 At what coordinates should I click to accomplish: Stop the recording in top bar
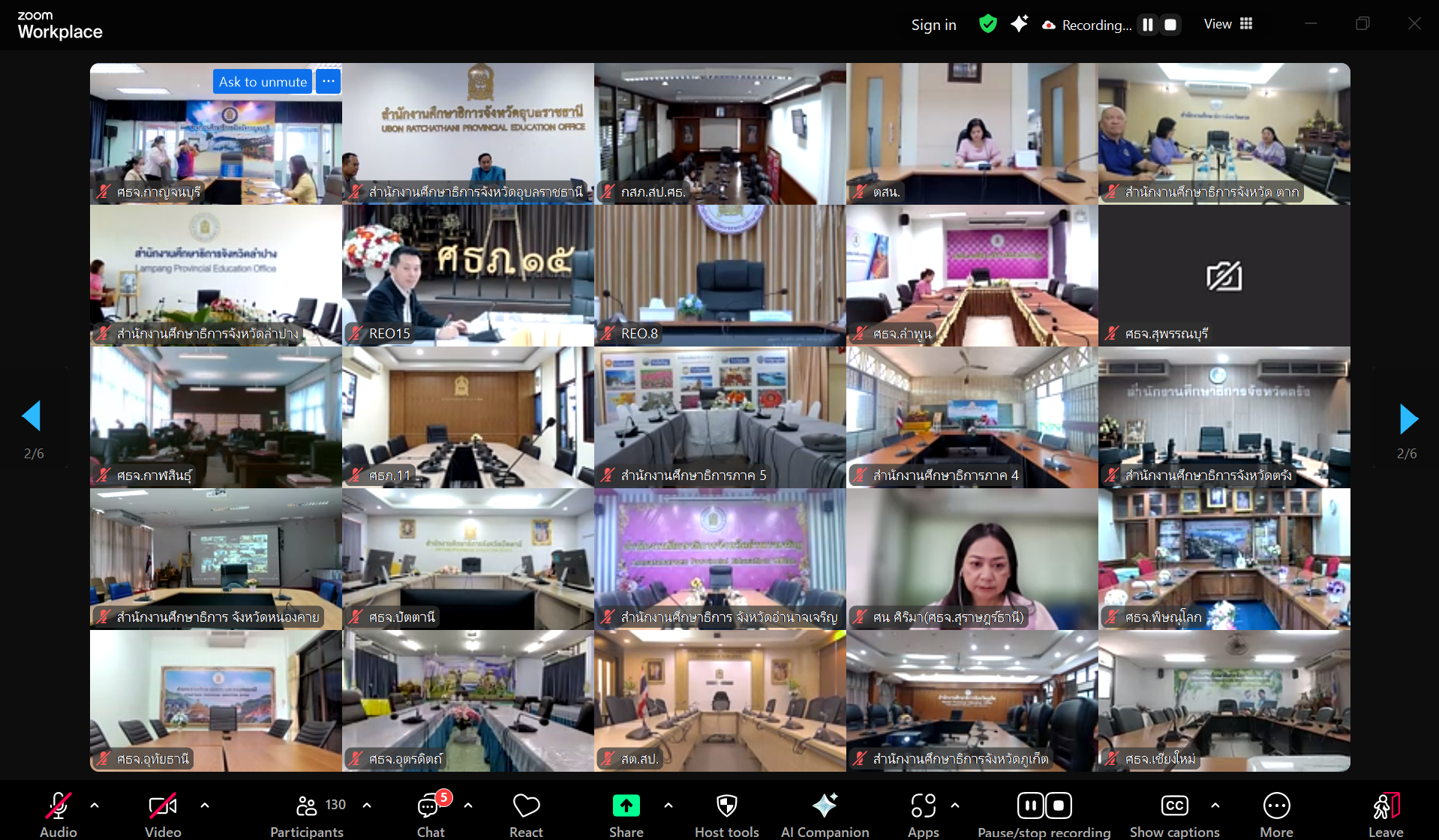(1170, 25)
